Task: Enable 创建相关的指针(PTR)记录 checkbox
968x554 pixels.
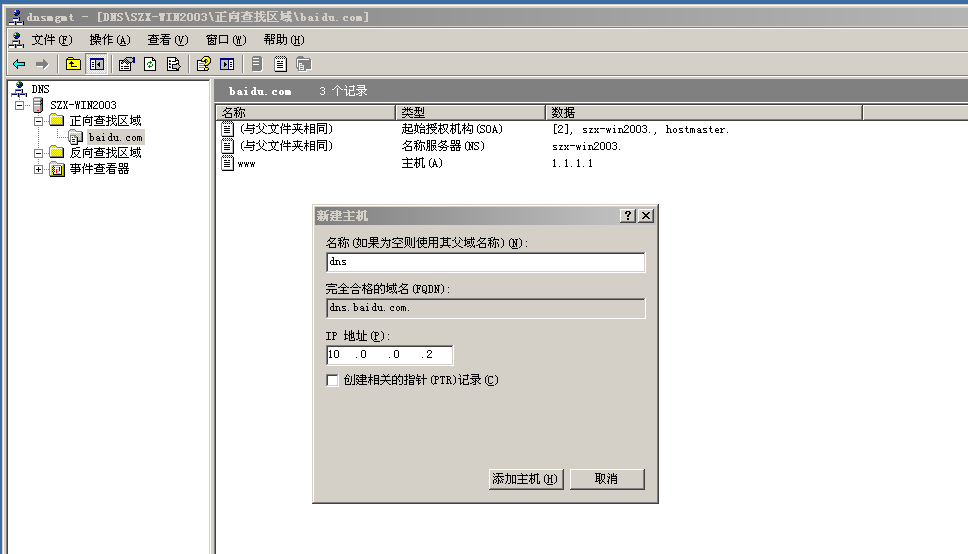Action: pos(332,380)
